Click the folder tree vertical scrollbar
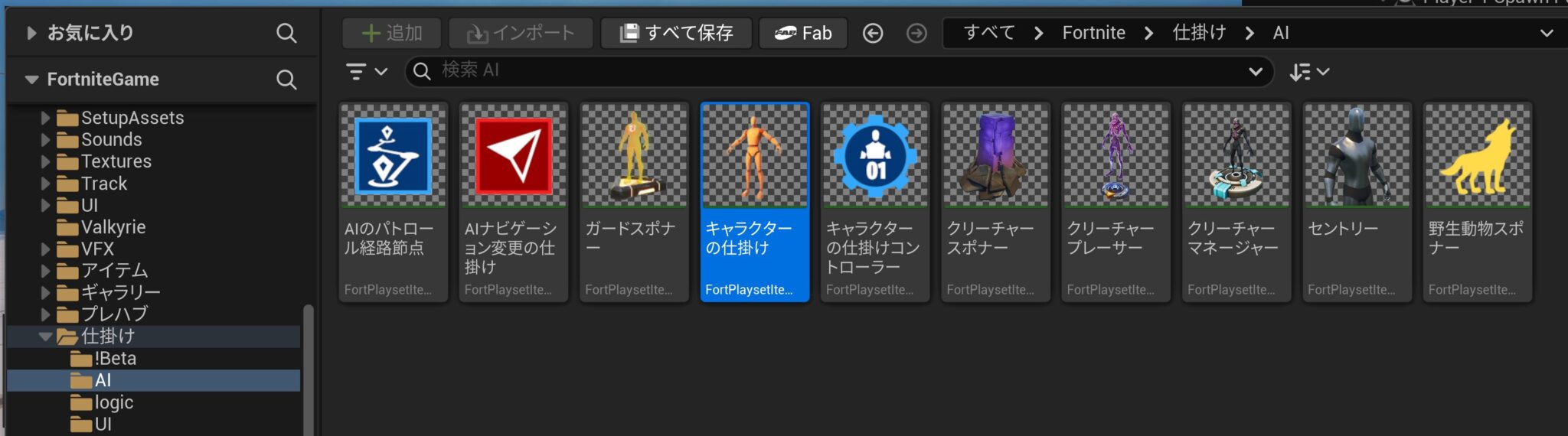Image resolution: width=1568 pixels, height=436 pixels. pyautogui.click(x=309, y=370)
